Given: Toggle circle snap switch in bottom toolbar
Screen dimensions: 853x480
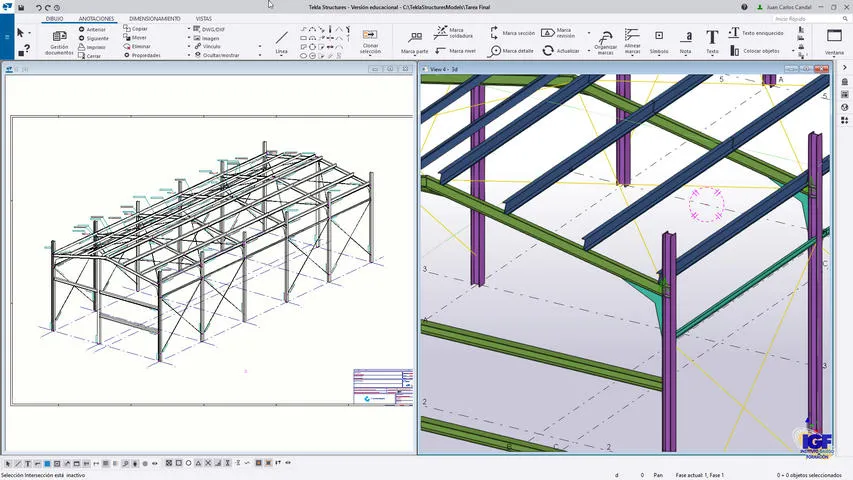Looking at the screenshot, I should [x=188, y=463].
